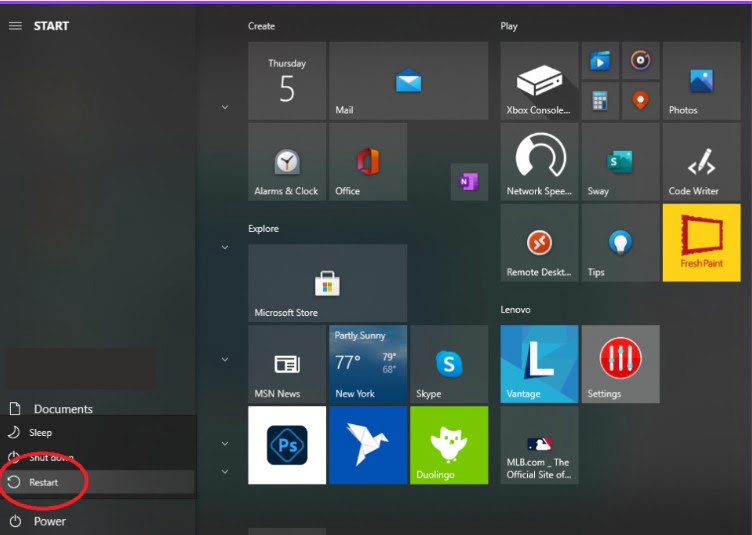Launch the Fresh Paint tile

coord(702,243)
